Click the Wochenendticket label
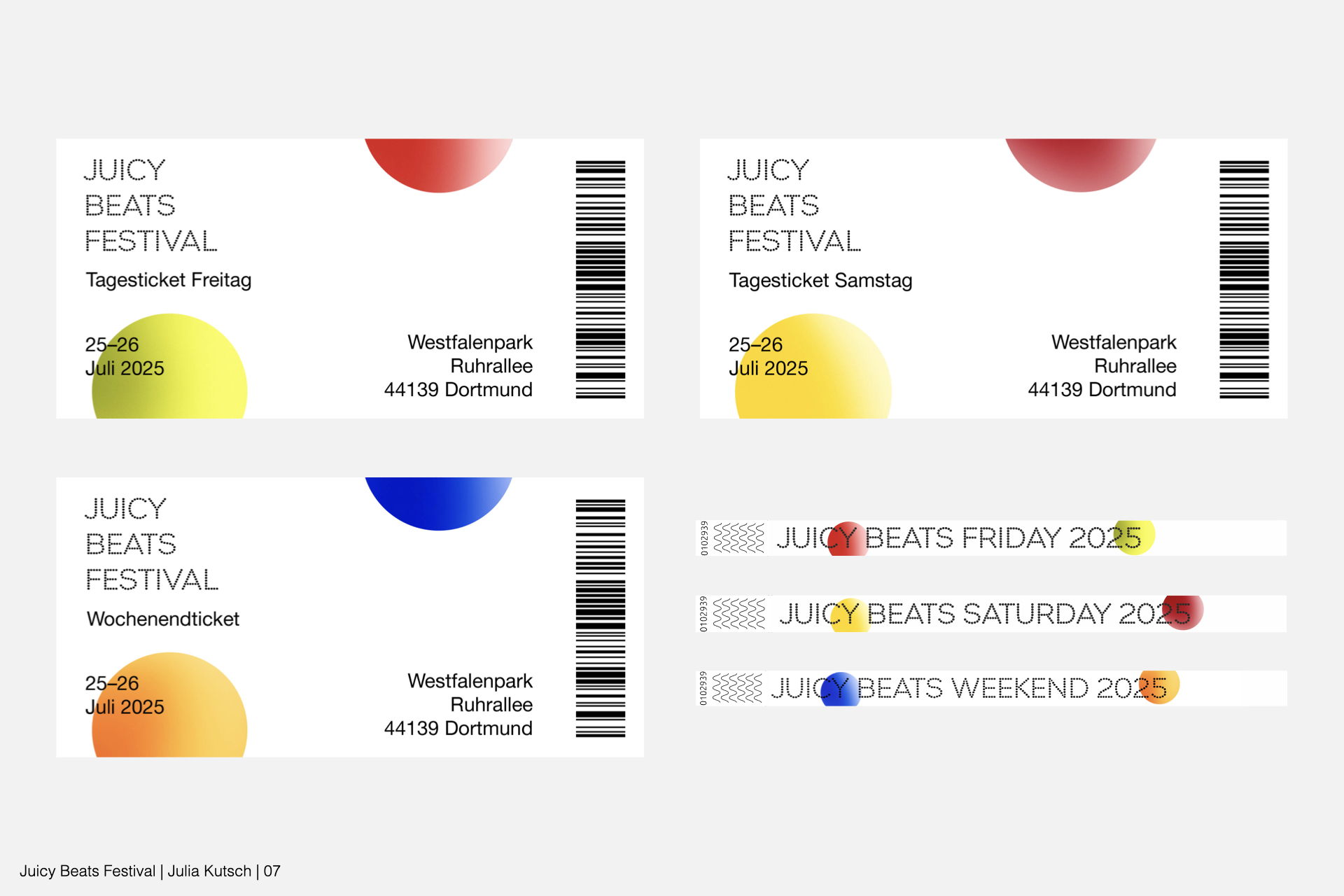Viewport: 1344px width, 896px height. point(163,619)
